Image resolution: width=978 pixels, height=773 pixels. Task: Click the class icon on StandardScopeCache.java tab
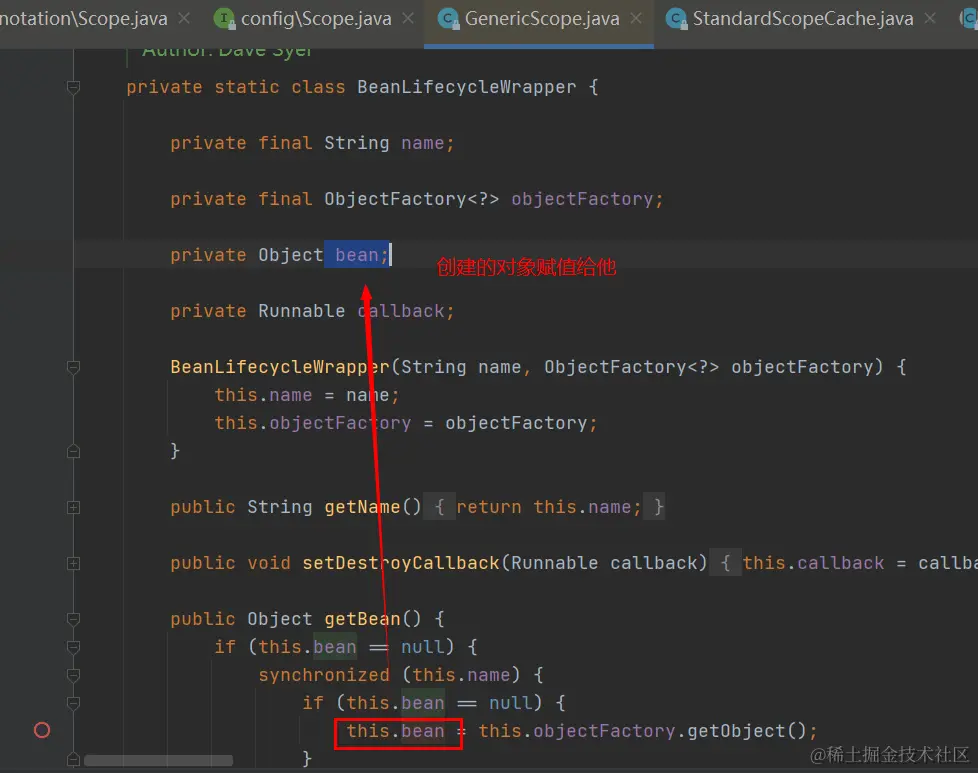(677, 19)
